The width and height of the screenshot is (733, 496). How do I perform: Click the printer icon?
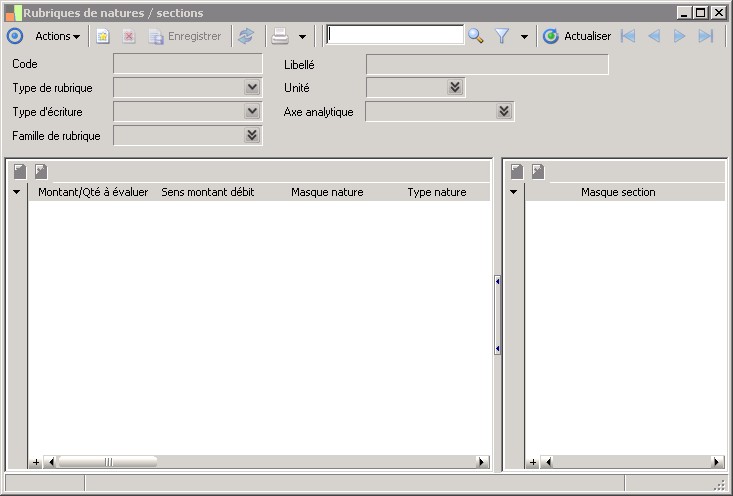[x=280, y=36]
